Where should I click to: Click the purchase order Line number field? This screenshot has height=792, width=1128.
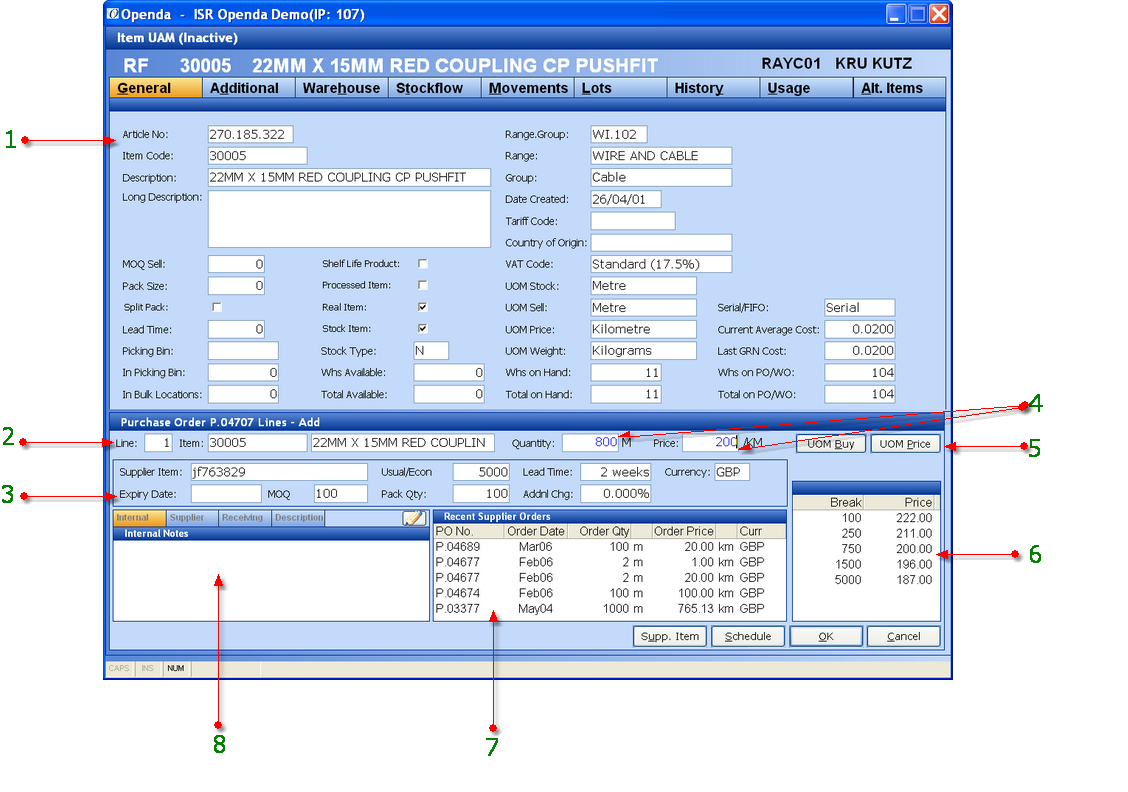pos(158,443)
